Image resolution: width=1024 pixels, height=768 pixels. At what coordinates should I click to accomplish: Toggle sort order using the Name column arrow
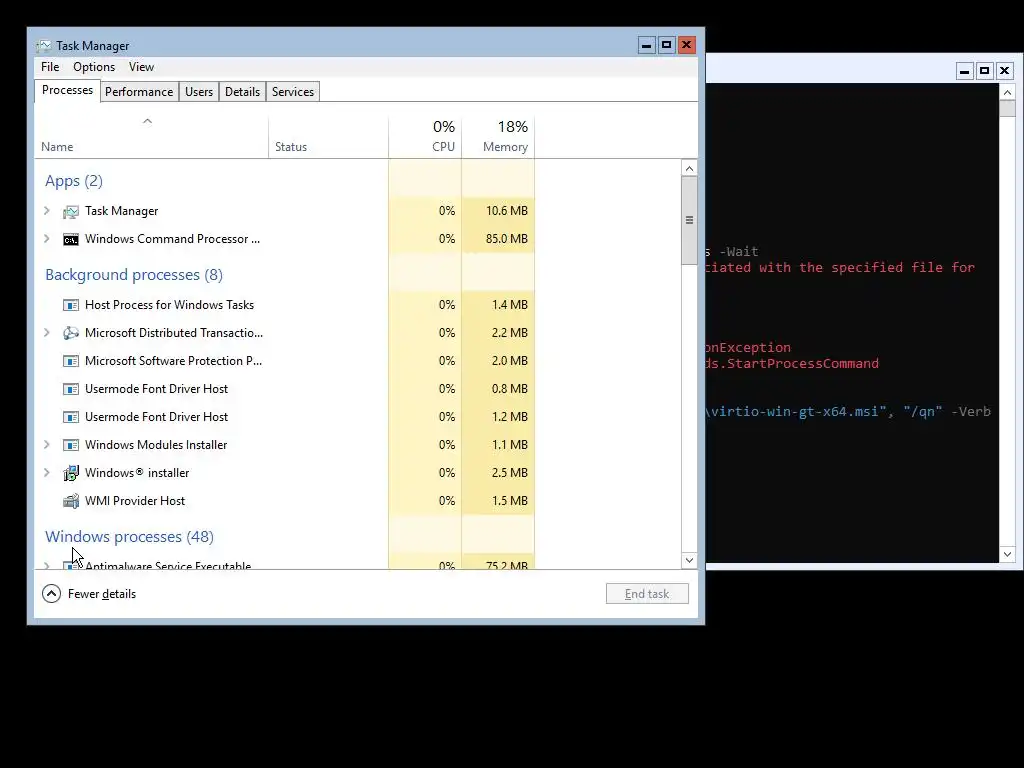pos(148,121)
